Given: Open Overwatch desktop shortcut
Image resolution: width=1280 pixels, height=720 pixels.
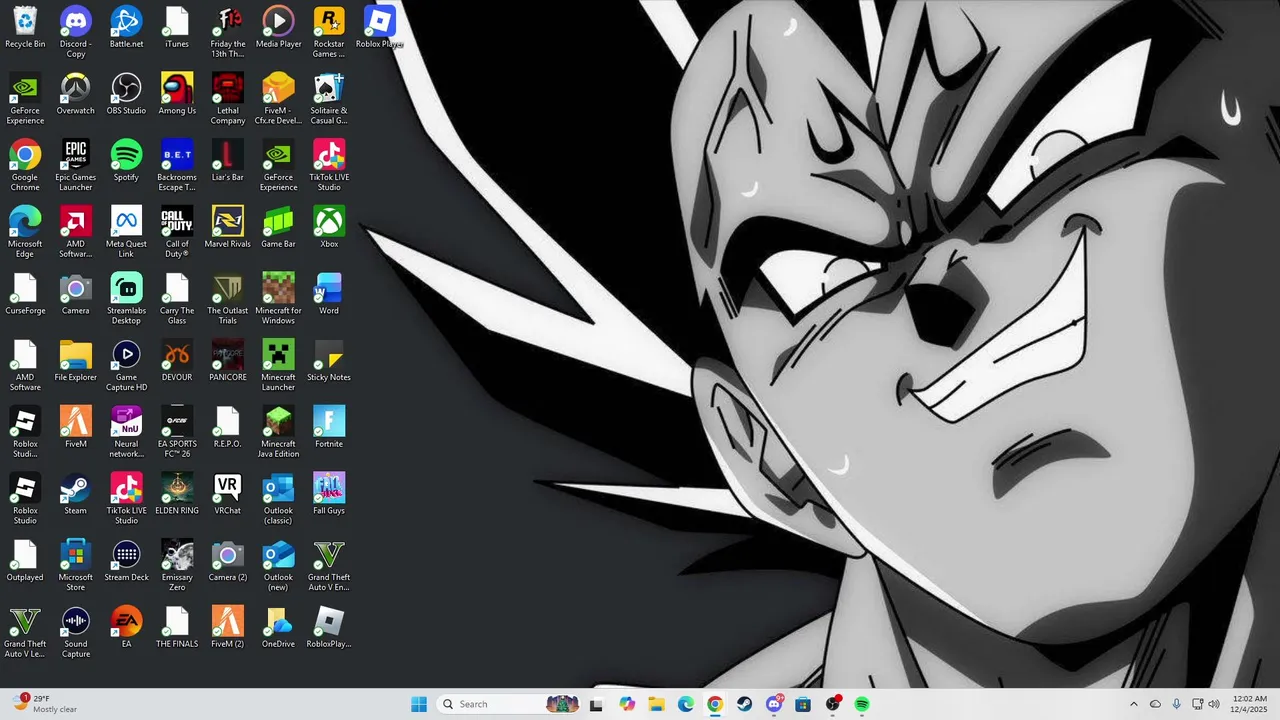Looking at the screenshot, I should [x=75, y=95].
